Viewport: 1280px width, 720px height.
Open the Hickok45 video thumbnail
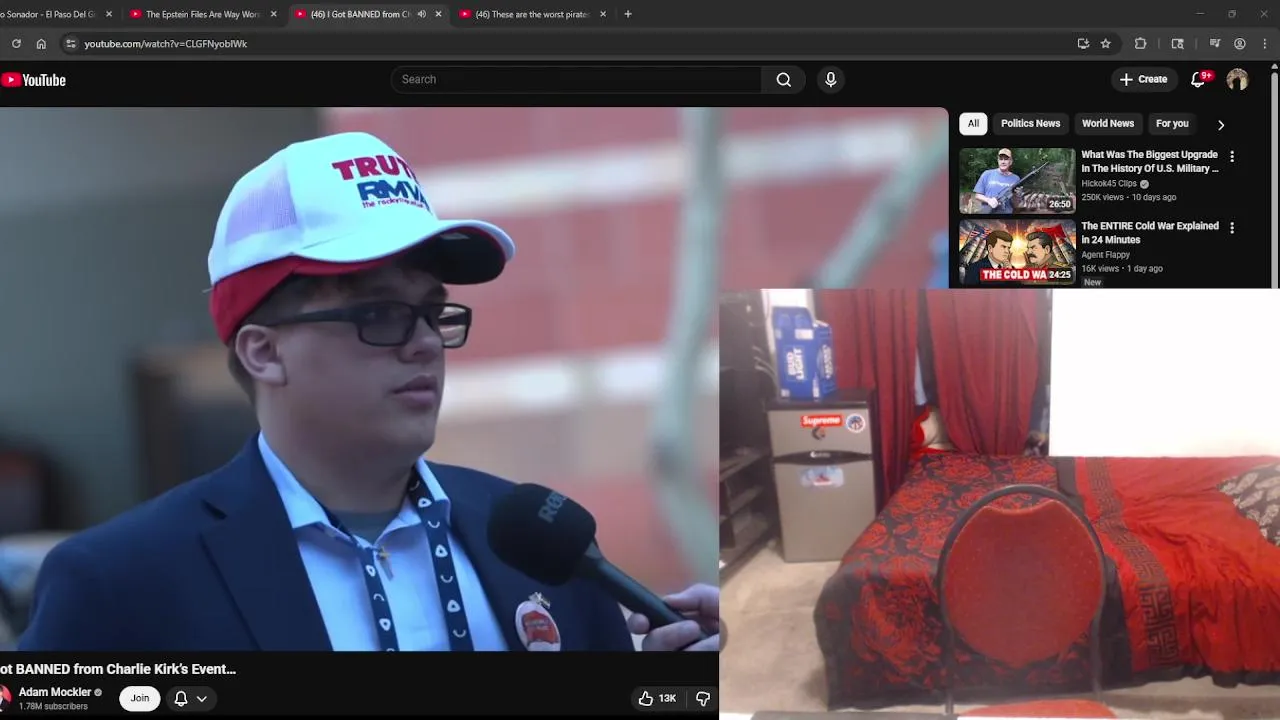(x=1017, y=181)
